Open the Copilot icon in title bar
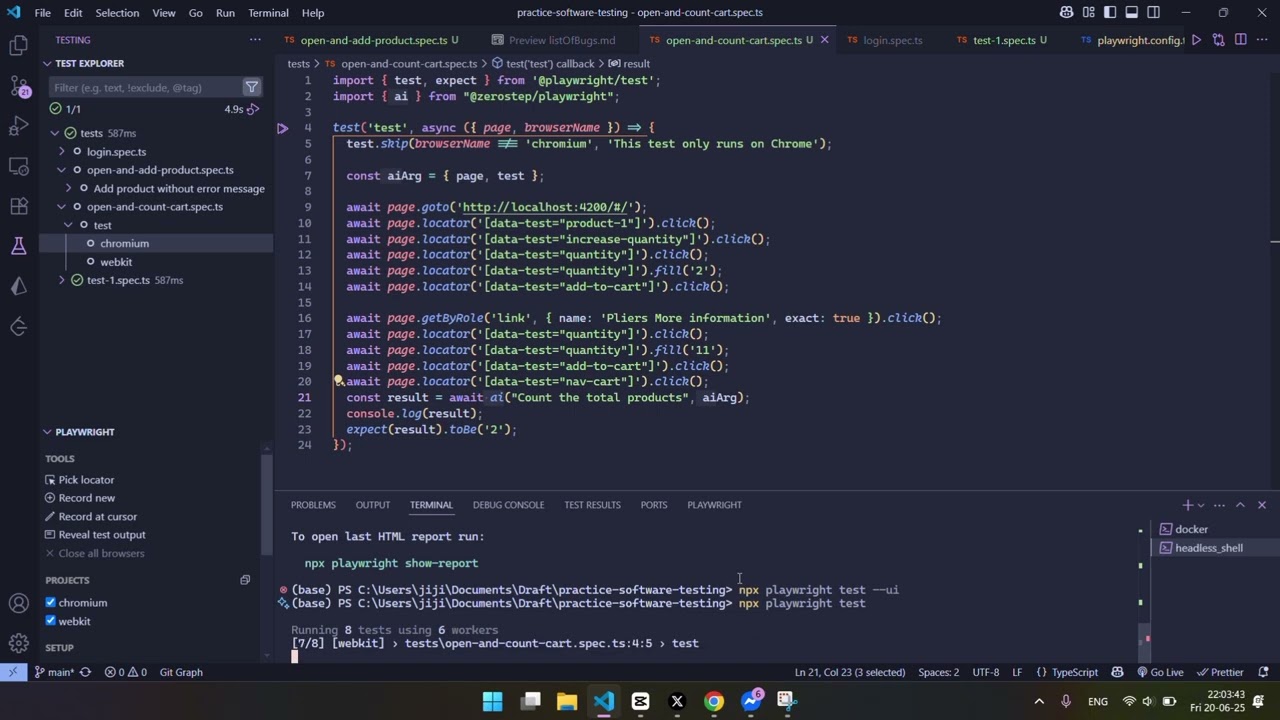The height and width of the screenshot is (720, 1280). pyautogui.click(x=1066, y=13)
